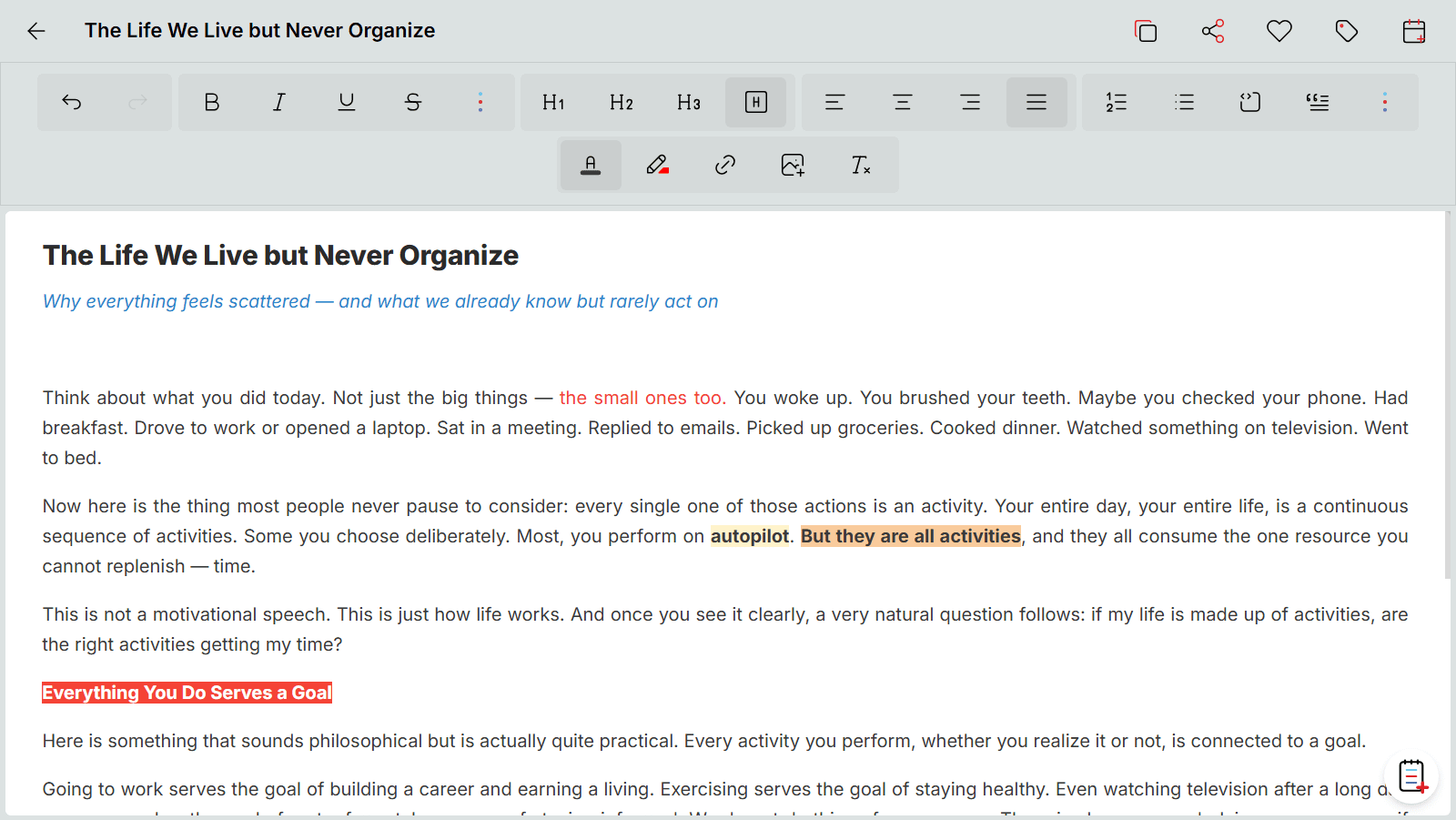The image size is (1456, 820).
Task: Toggle bold formatting
Action: (211, 102)
